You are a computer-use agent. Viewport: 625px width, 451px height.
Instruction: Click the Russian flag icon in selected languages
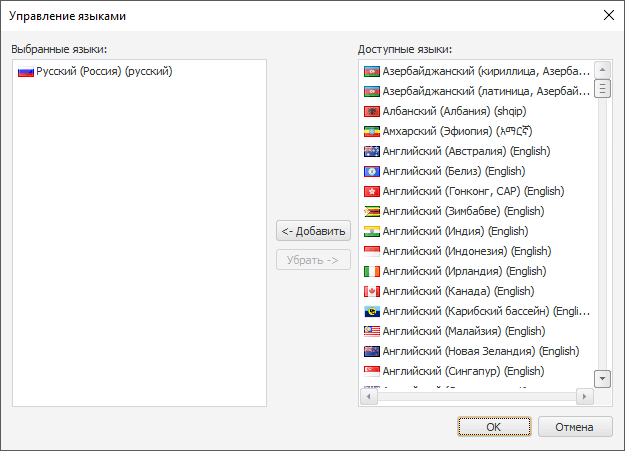[x=26, y=72]
